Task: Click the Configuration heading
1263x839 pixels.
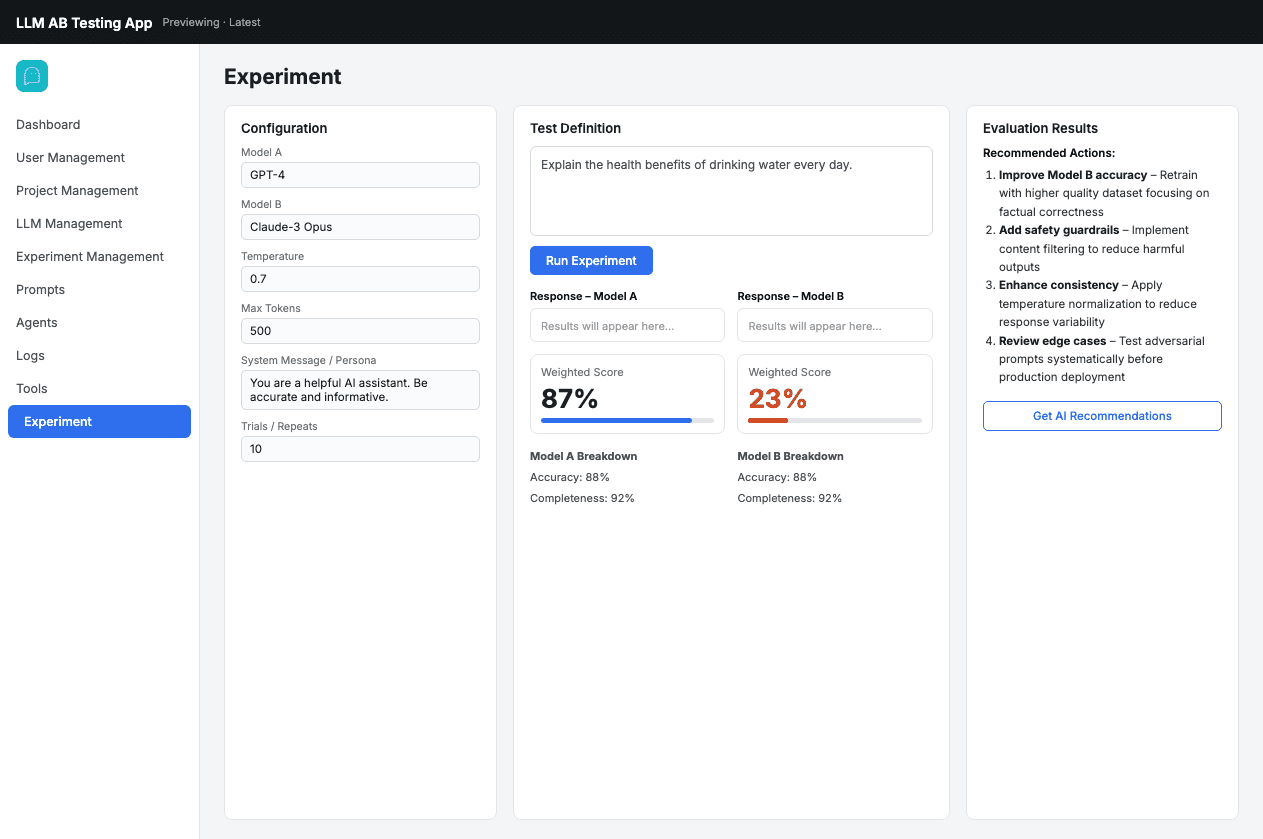Action: pos(284,128)
